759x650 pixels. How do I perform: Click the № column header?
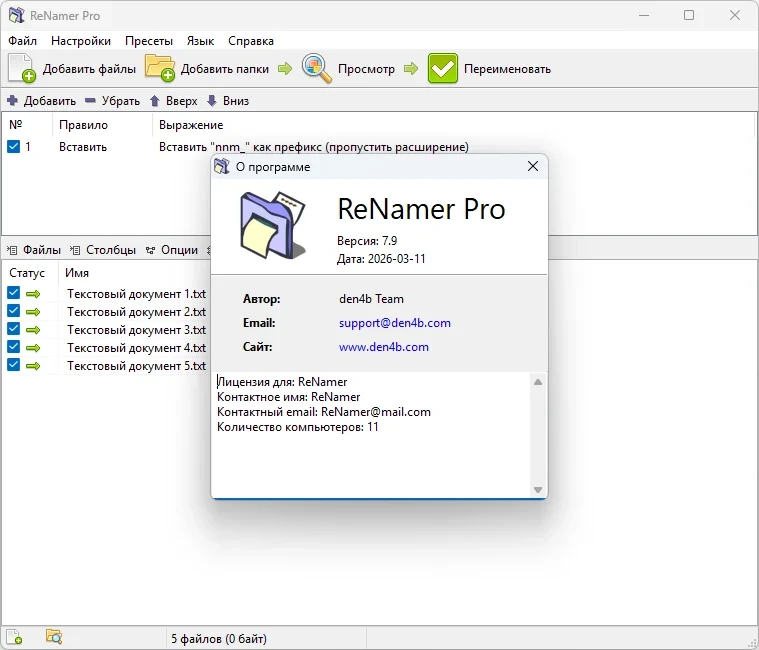[15, 125]
